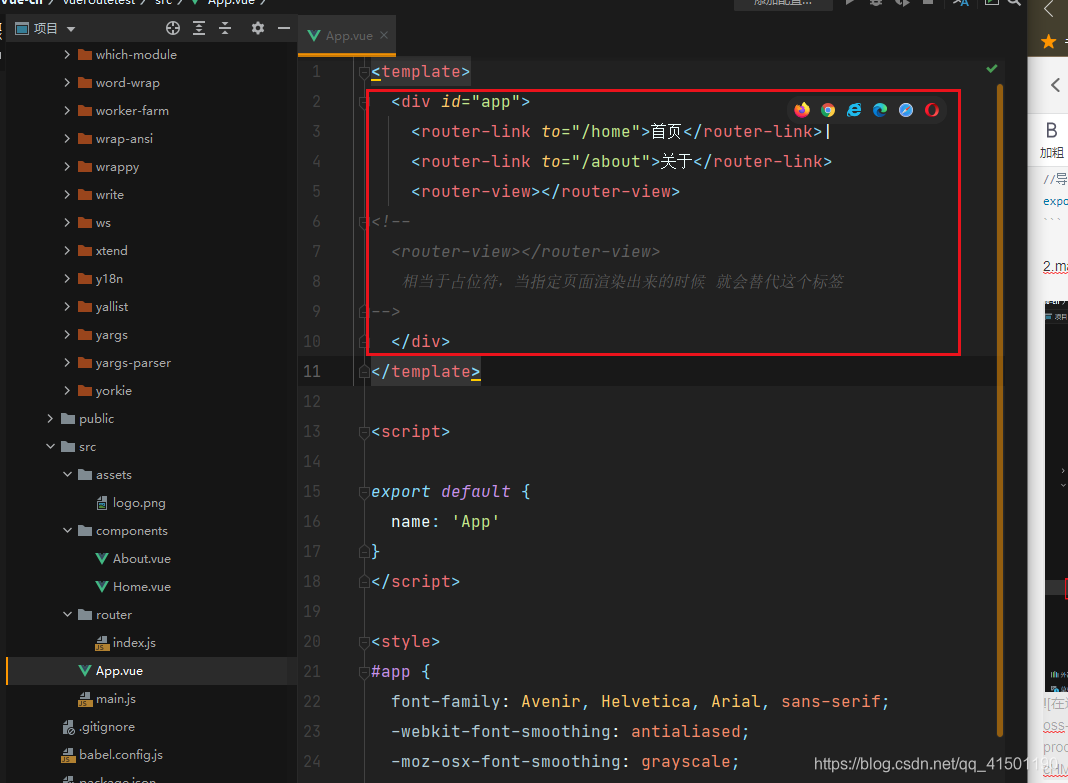This screenshot has height=783, width=1068.
Task: Click the expand all icon in project panel
Action: point(199,28)
